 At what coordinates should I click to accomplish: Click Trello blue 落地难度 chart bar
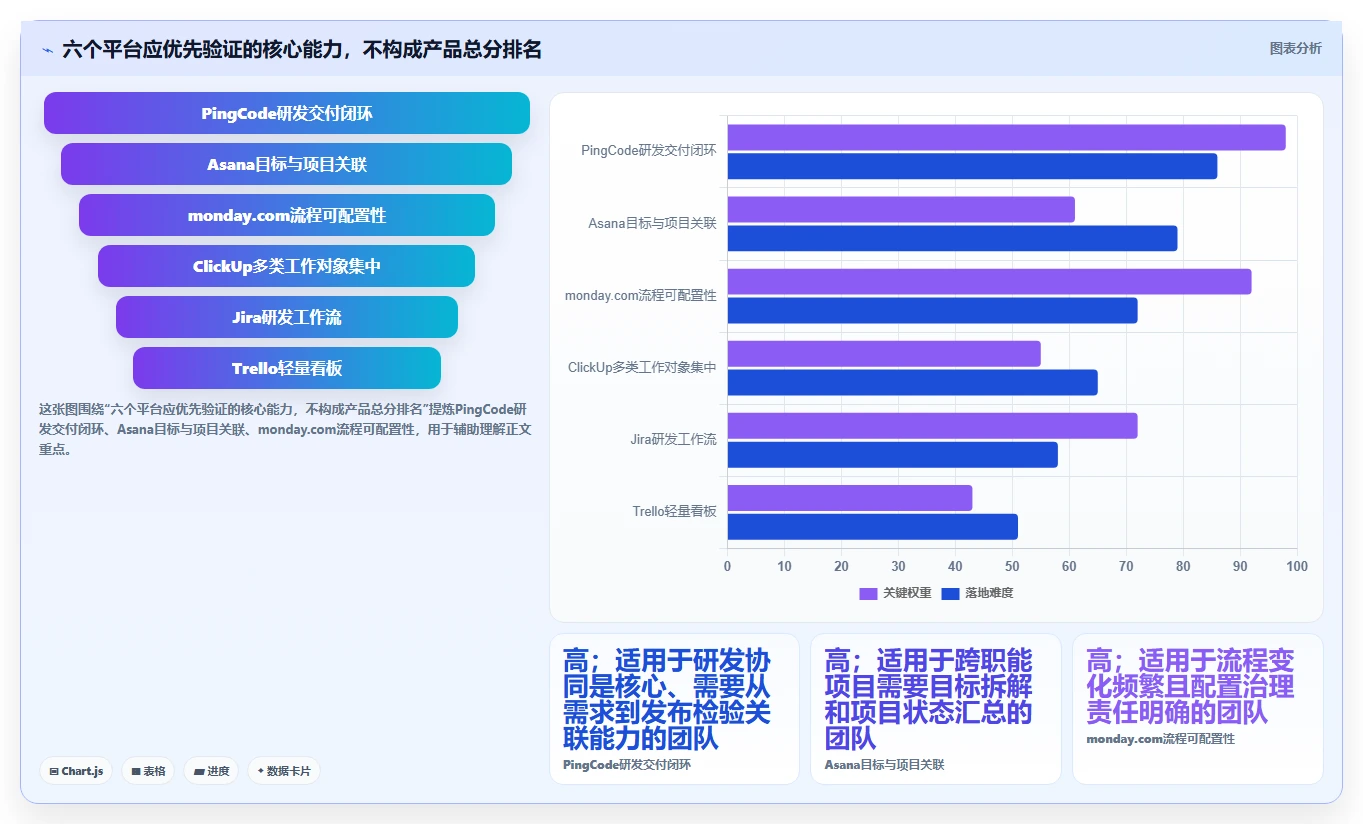click(x=872, y=527)
